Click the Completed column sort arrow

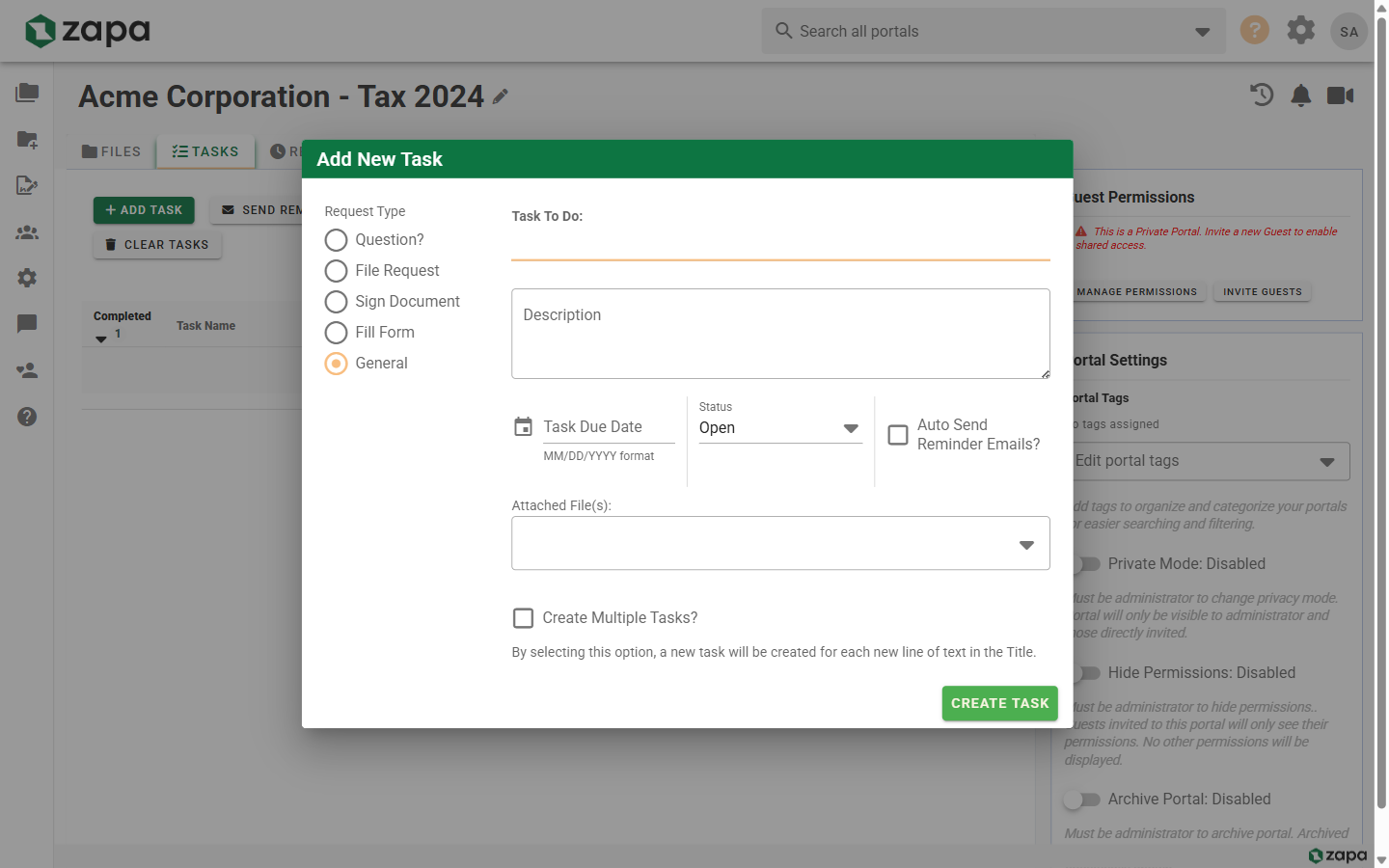[x=101, y=339]
